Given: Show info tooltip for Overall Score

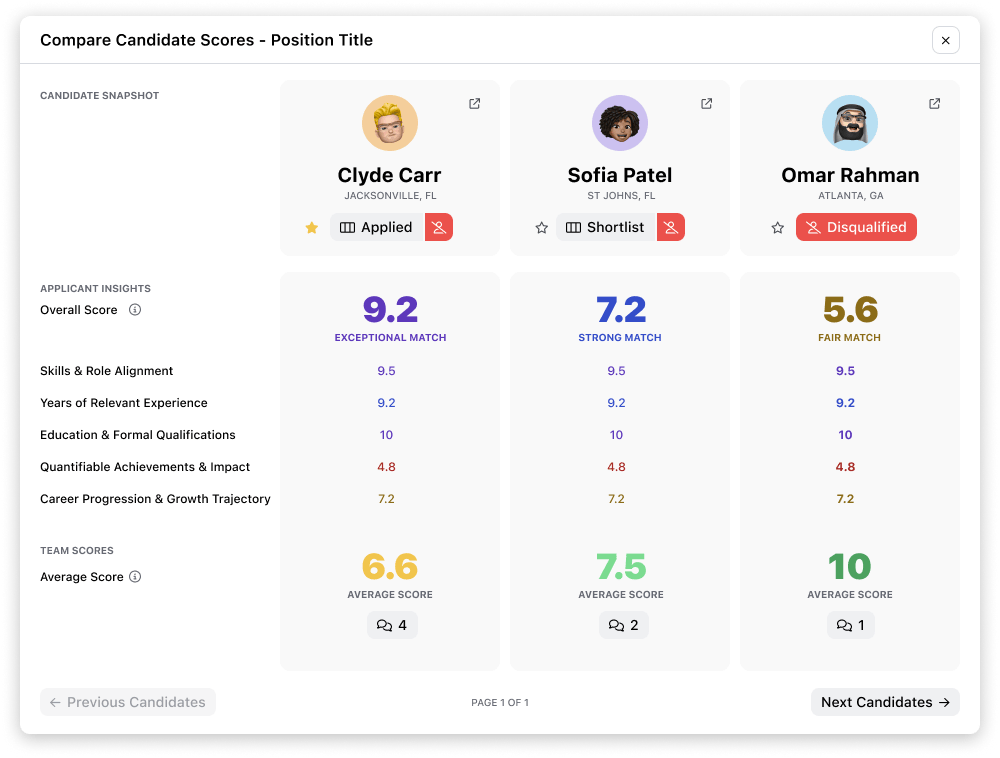Looking at the screenshot, I should click(135, 310).
